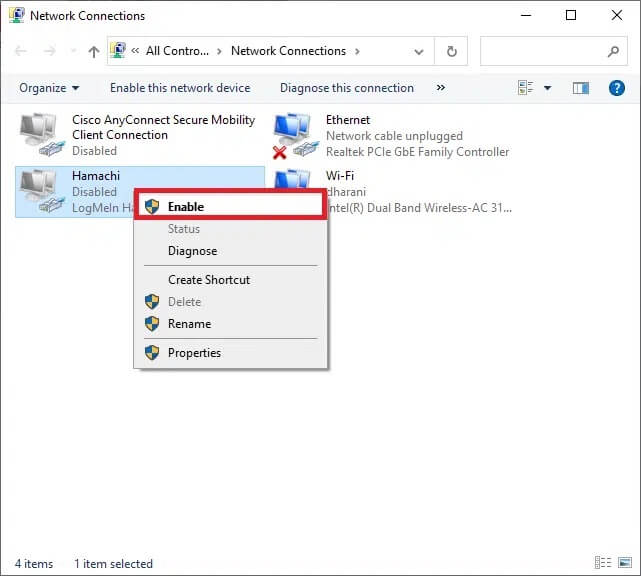Expand the chevron before All Contro...
Screen dimensions: 641x576
click(x=135, y=51)
